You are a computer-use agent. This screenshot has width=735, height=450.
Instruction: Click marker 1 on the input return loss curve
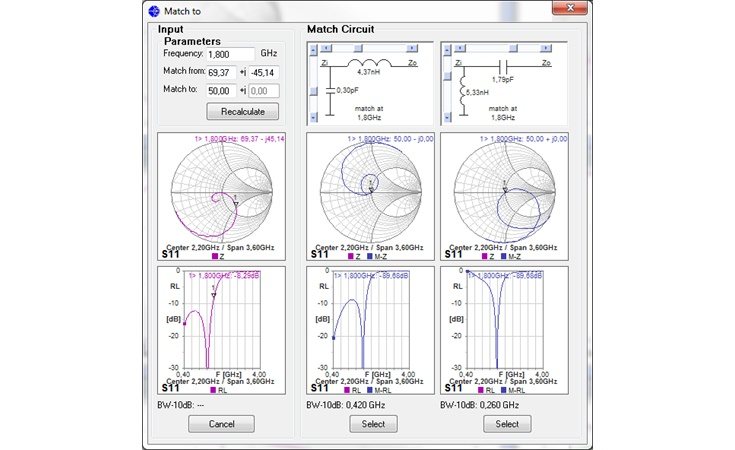tap(214, 295)
